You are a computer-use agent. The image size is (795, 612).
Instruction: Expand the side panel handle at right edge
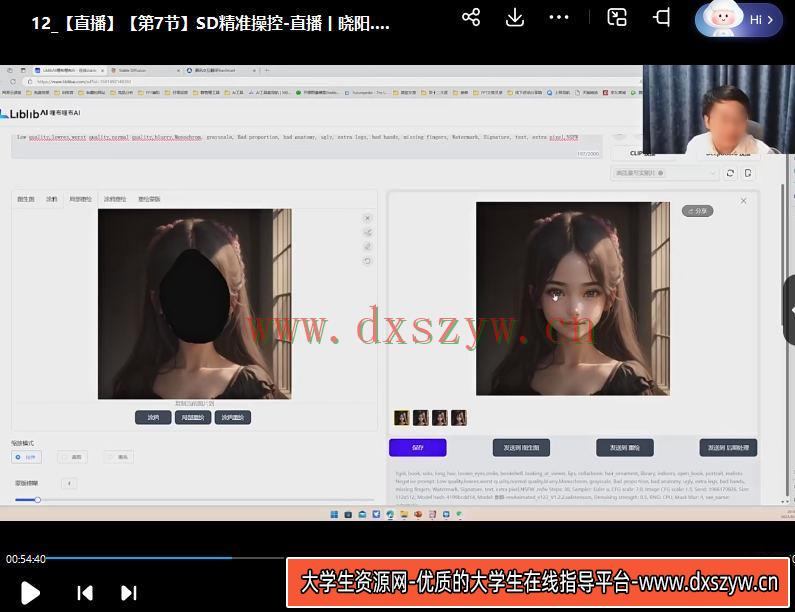click(x=790, y=310)
